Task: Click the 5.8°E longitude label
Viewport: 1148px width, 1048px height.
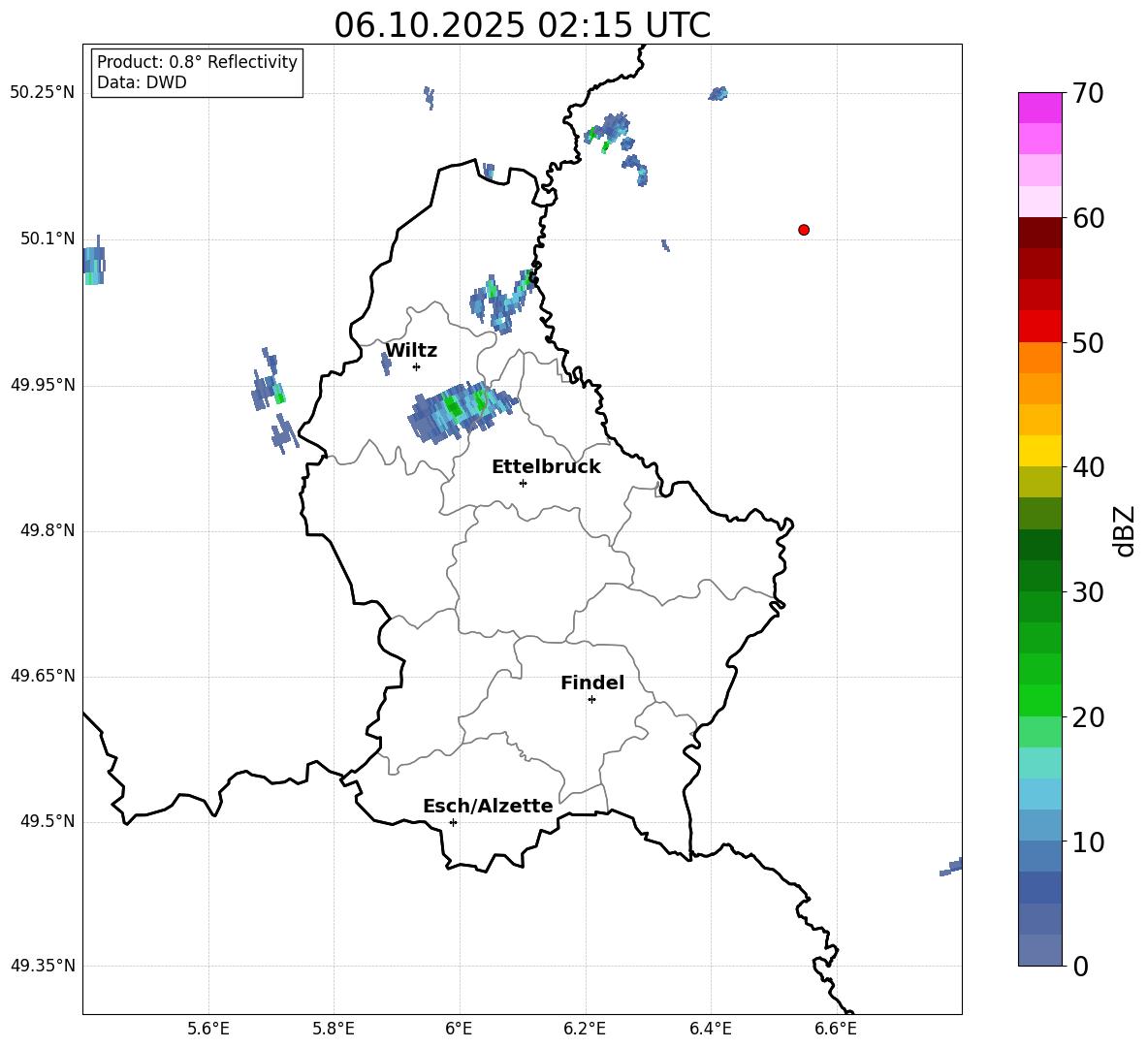Action: pos(334,1029)
